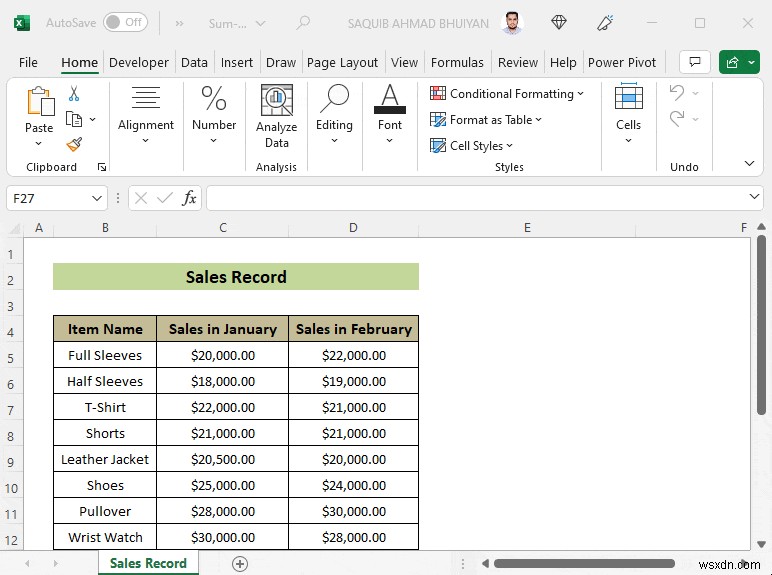Open the file name dropdown arrow
Screen dimensions: 772x575
pos(260,23)
